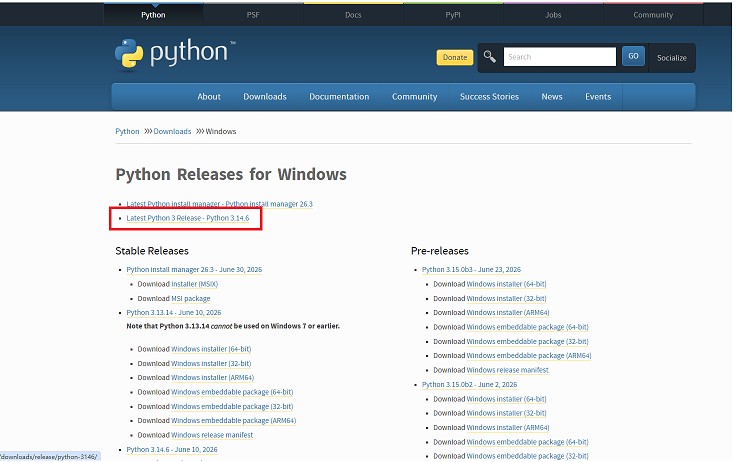This screenshot has width=736, height=462.
Task: Download 3.15.0b2 Windows embeddable package (64-bit)
Action: [528, 442]
